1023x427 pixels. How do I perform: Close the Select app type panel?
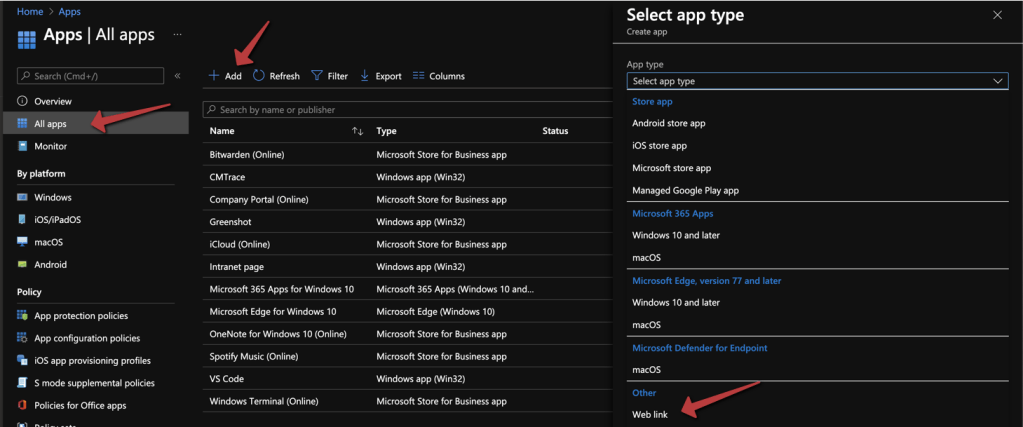(x=997, y=15)
